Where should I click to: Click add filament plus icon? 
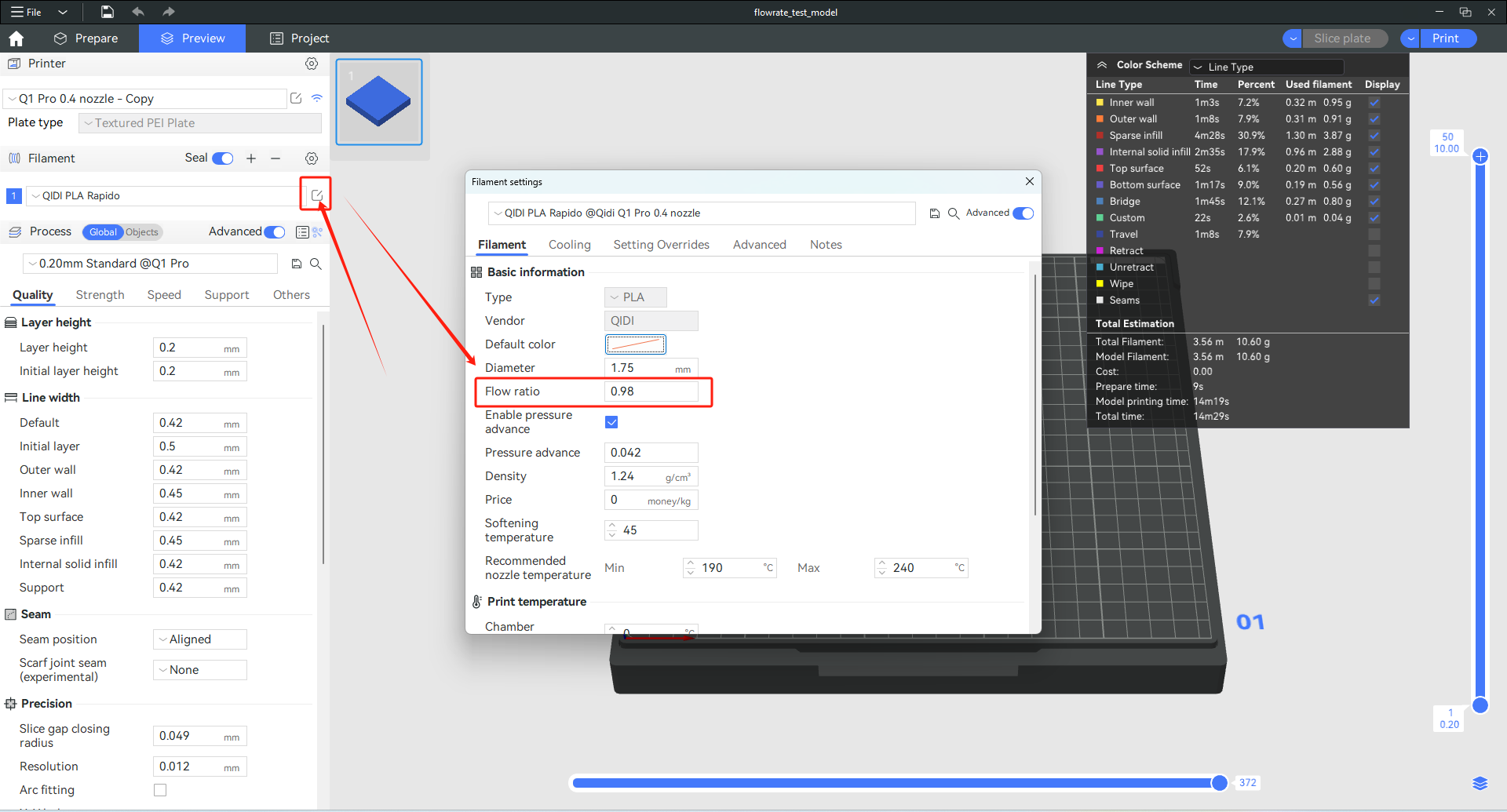tap(251, 158)
